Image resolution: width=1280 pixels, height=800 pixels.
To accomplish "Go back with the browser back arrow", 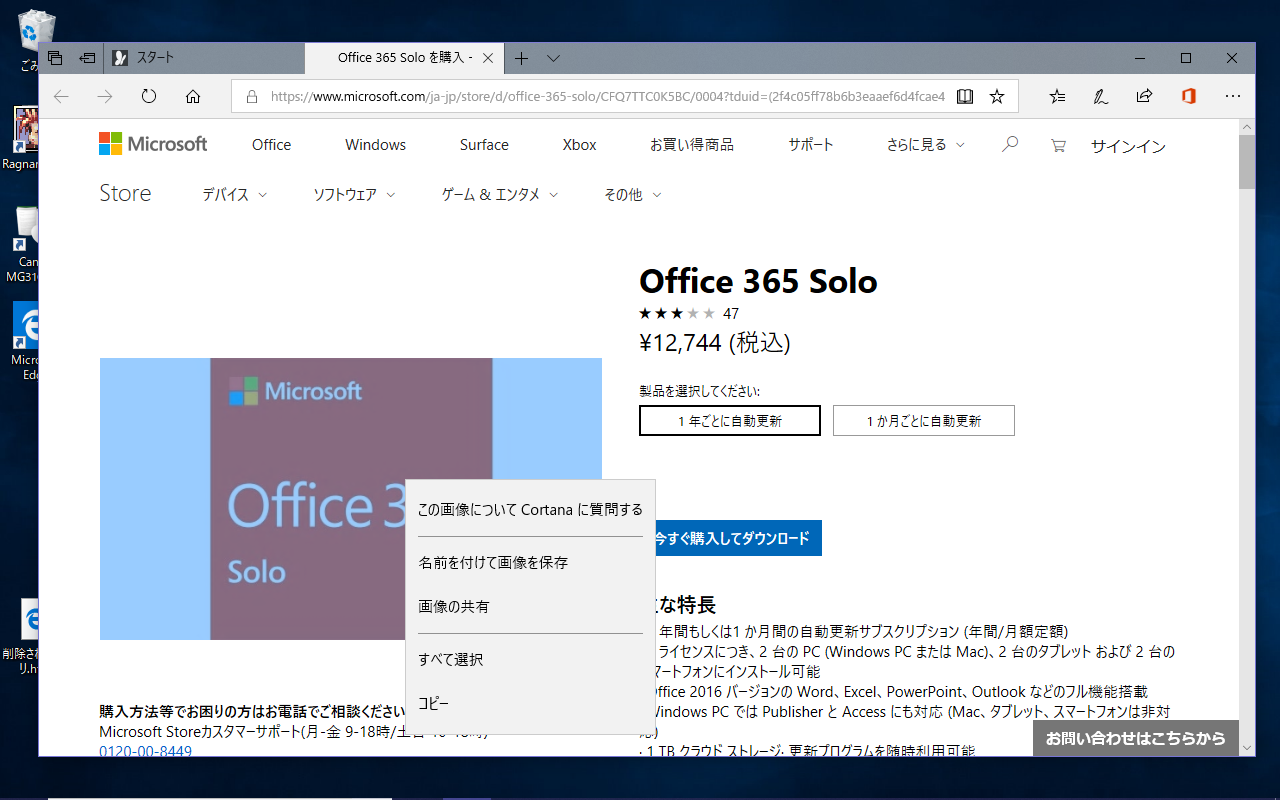I will click(61, 97).
